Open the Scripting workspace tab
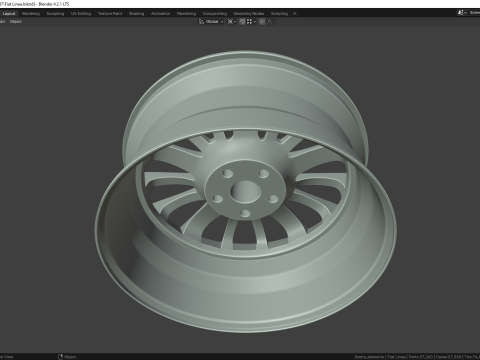Viewport: 480px width, 360px height. (x=279, y=14)
